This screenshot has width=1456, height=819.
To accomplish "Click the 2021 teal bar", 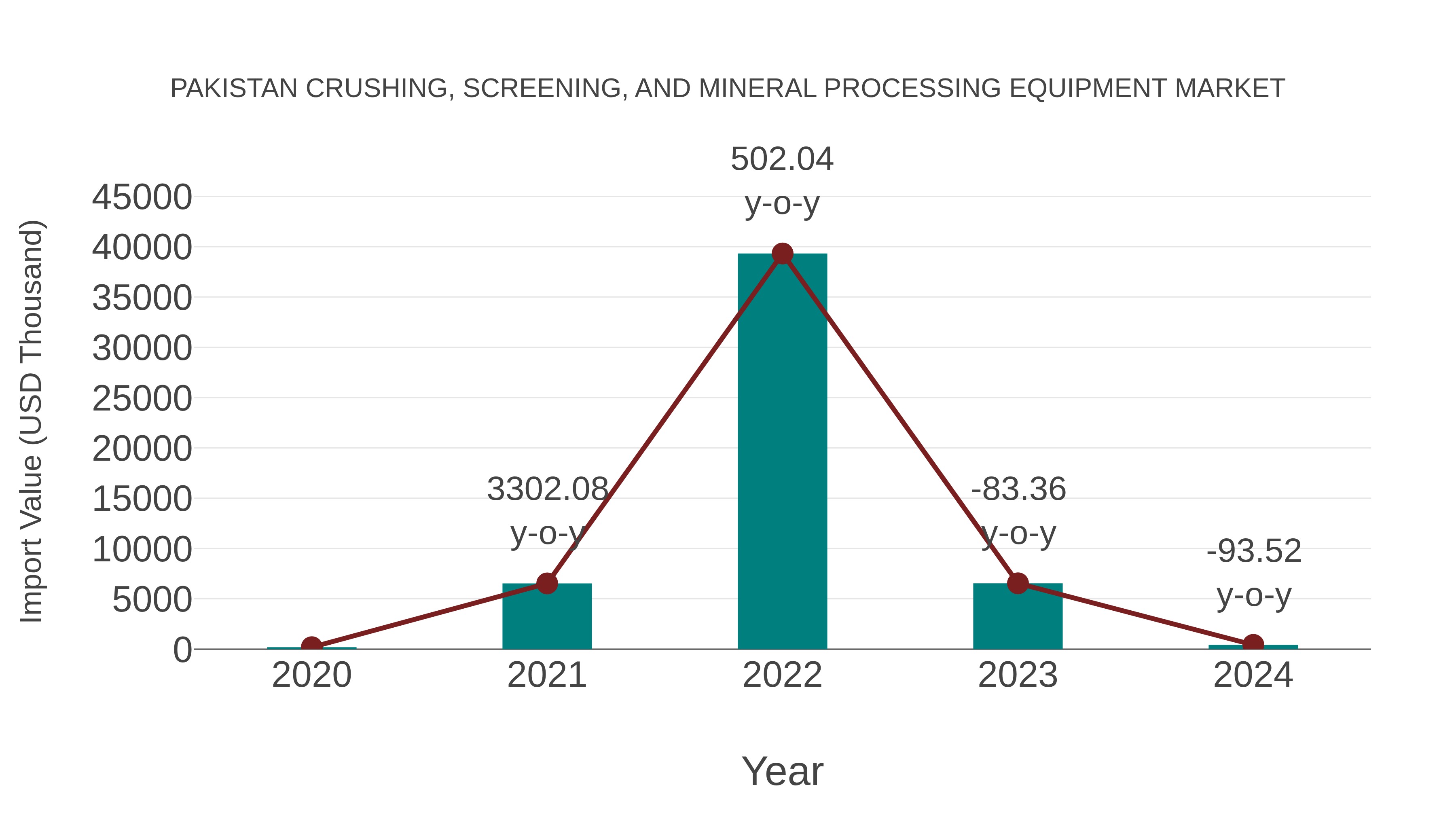I will 547,616.
